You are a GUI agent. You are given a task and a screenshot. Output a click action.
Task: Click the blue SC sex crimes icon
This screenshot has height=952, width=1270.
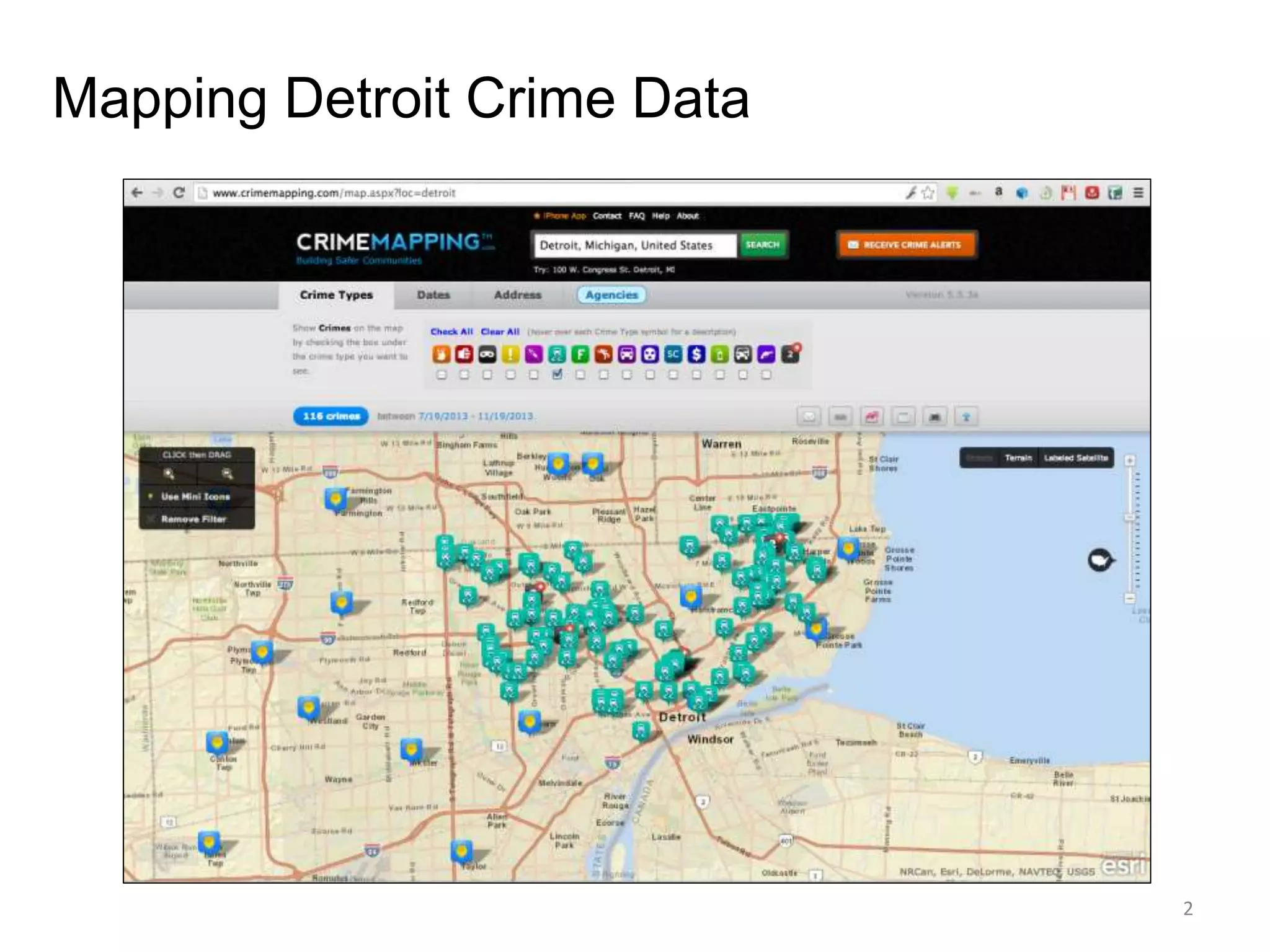[673, 354]
